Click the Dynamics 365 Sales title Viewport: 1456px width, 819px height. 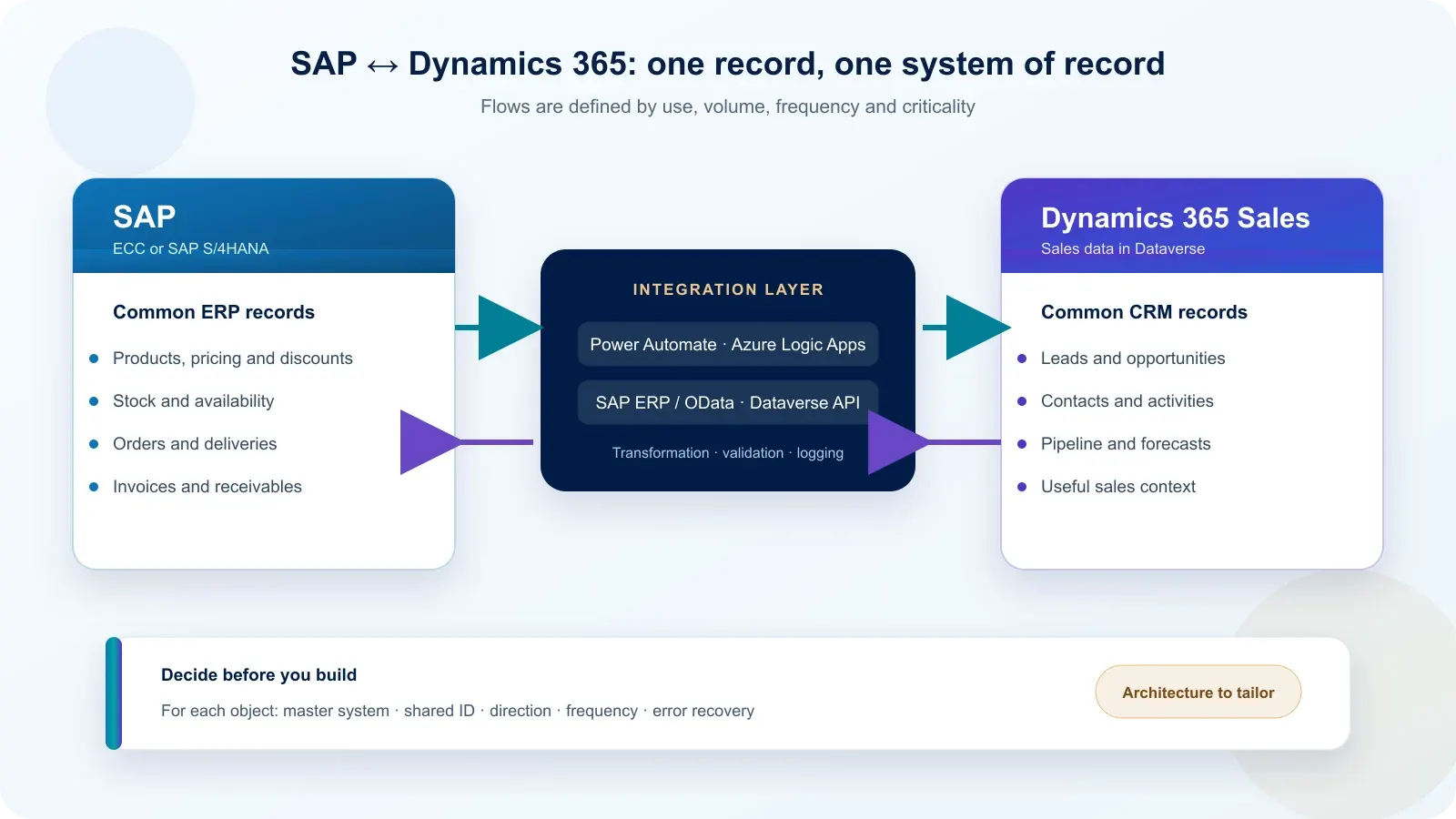pyautogui.click(x=1176, y=217)
